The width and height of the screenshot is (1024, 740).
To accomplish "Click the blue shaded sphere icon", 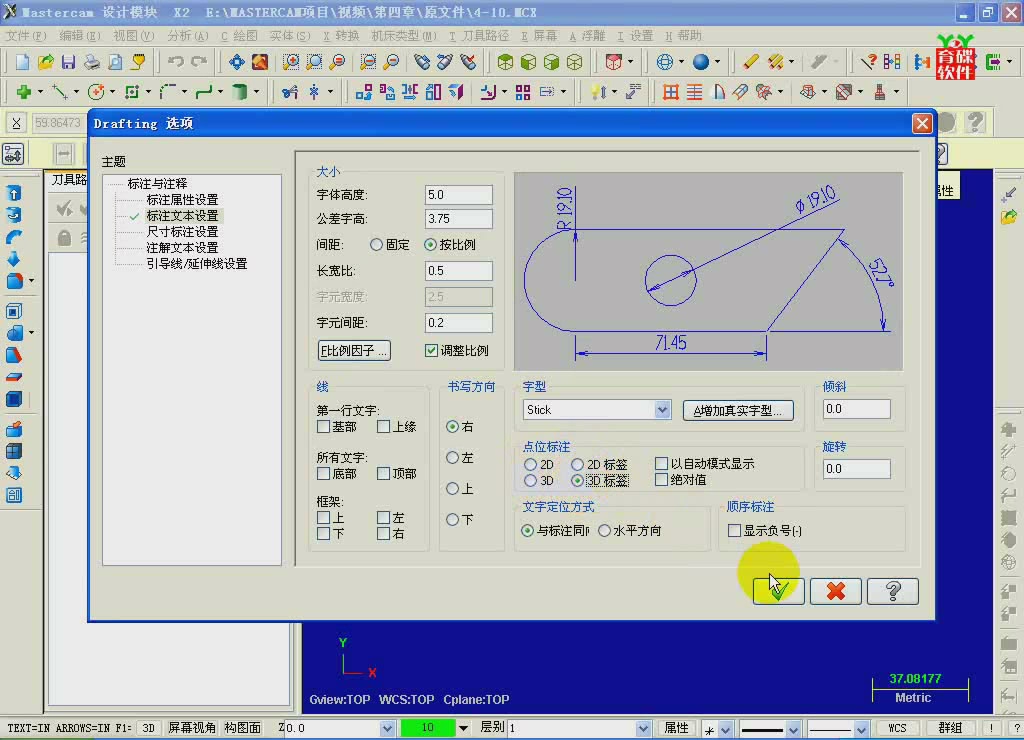I will [701, 62].
